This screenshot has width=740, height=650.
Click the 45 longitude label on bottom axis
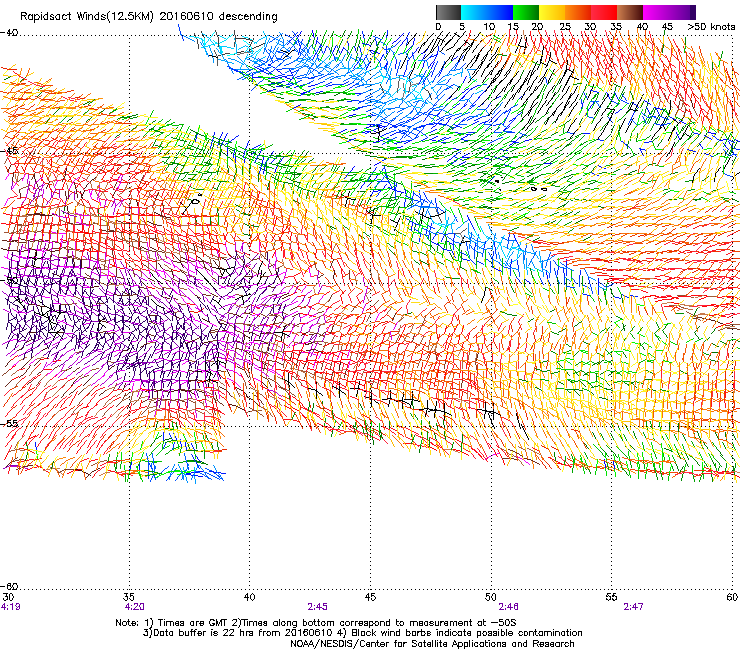(370, 597)
